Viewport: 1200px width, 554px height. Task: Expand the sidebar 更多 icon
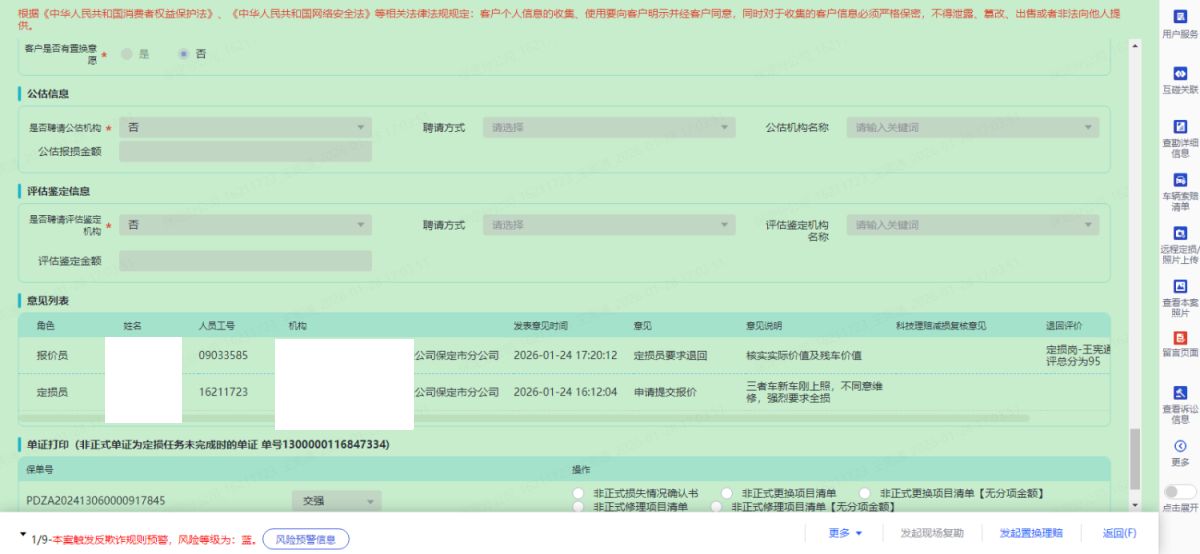1179,448
